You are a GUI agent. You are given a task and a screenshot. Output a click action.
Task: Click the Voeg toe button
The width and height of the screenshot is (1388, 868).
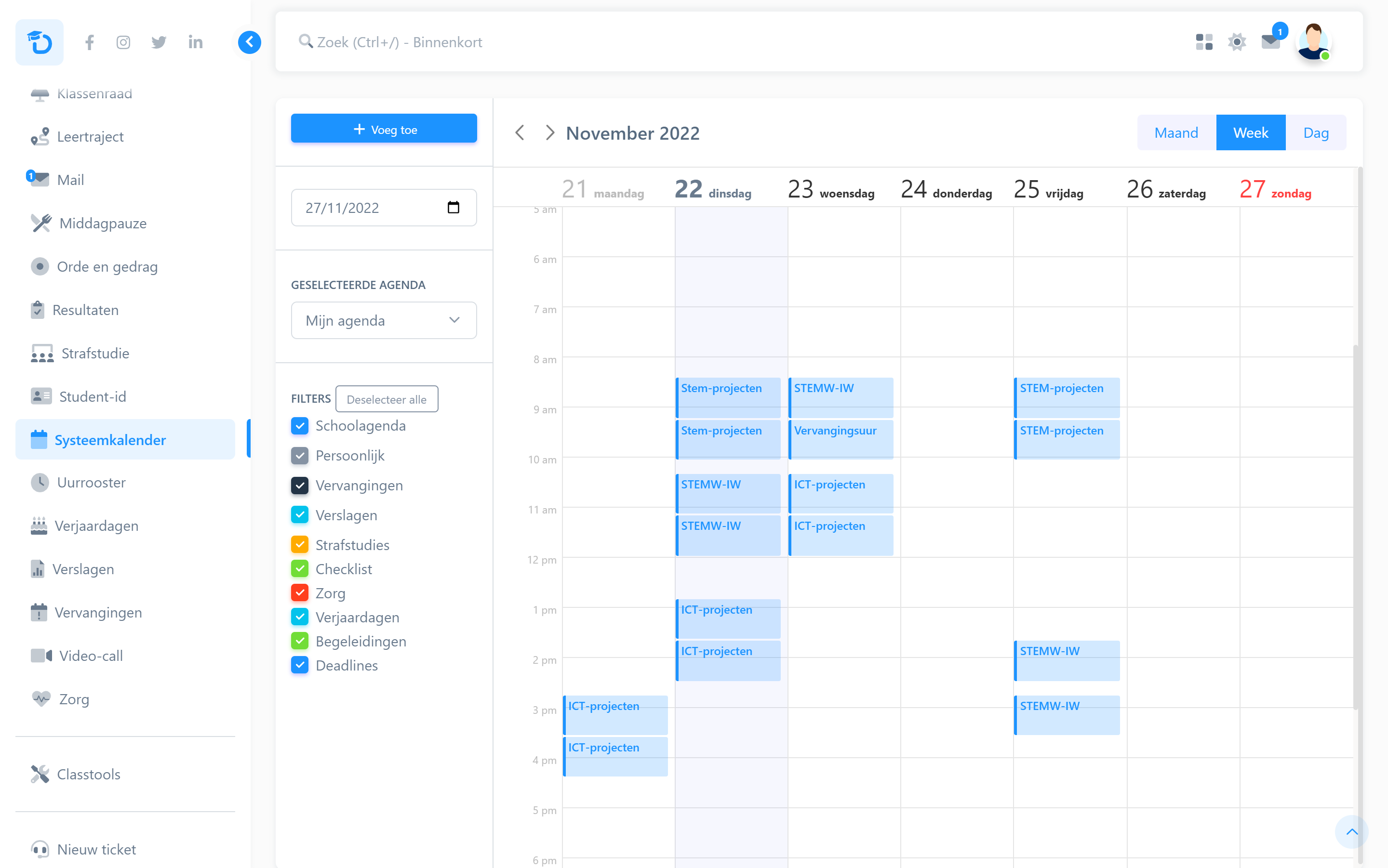(x=384, y=129)
